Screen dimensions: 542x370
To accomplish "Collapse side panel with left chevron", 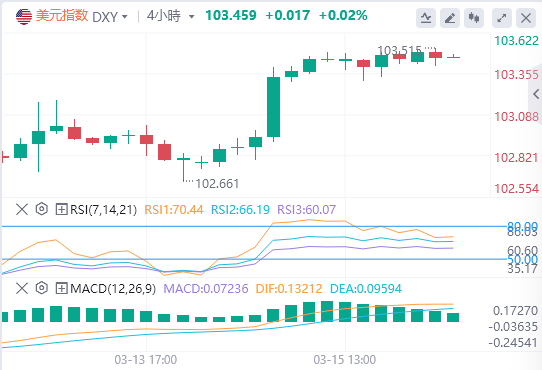I will pos(536,94).
